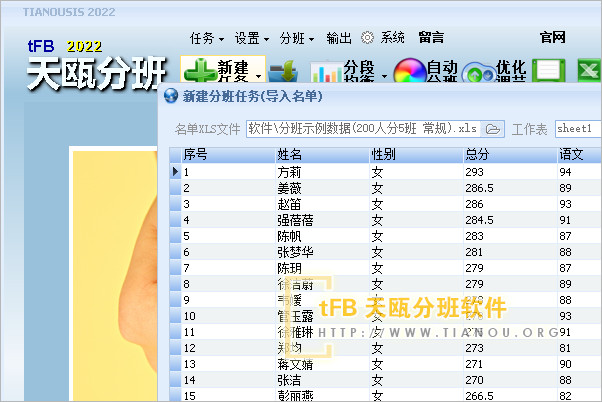Screen dimensions: 602x402
Task: Open the 系统 menu
Action: tap(392, 38)
